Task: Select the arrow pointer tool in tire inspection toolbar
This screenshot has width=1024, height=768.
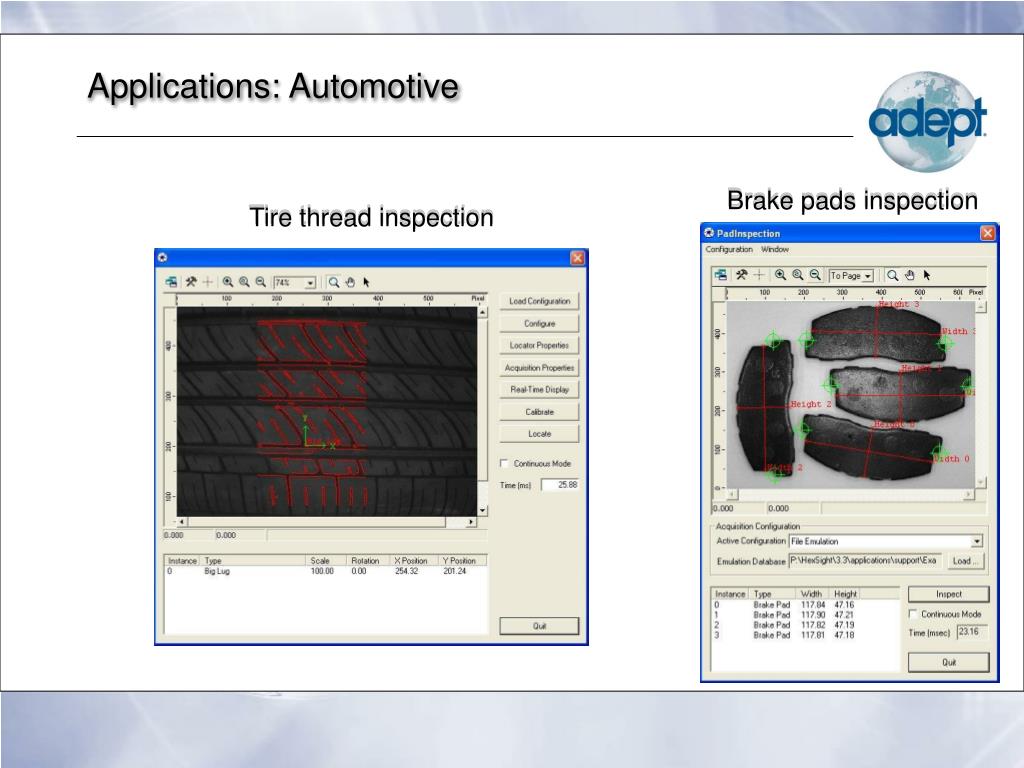Action: (366, 282)
